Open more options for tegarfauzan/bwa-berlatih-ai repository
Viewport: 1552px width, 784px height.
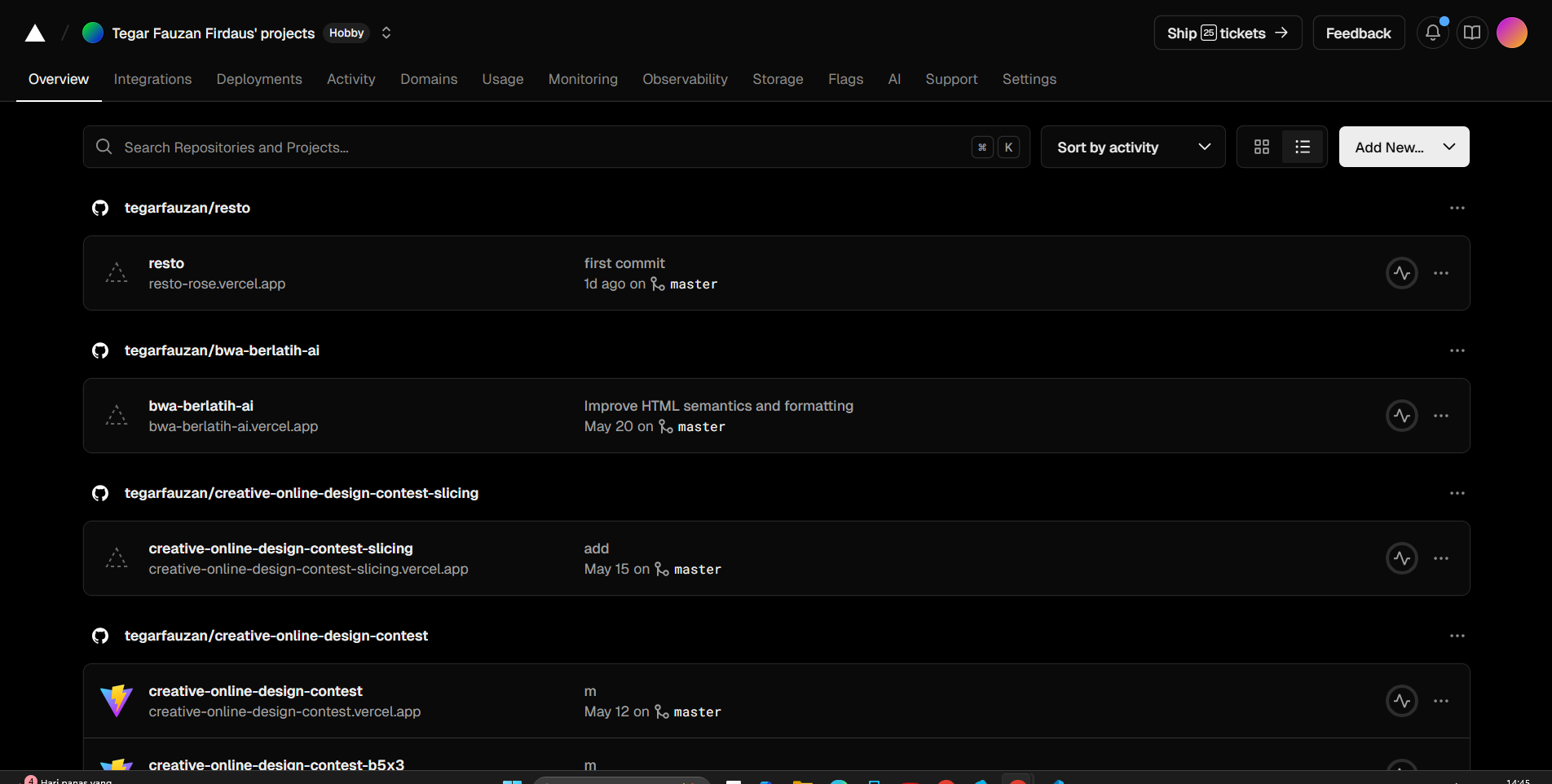coord(1457,350)
